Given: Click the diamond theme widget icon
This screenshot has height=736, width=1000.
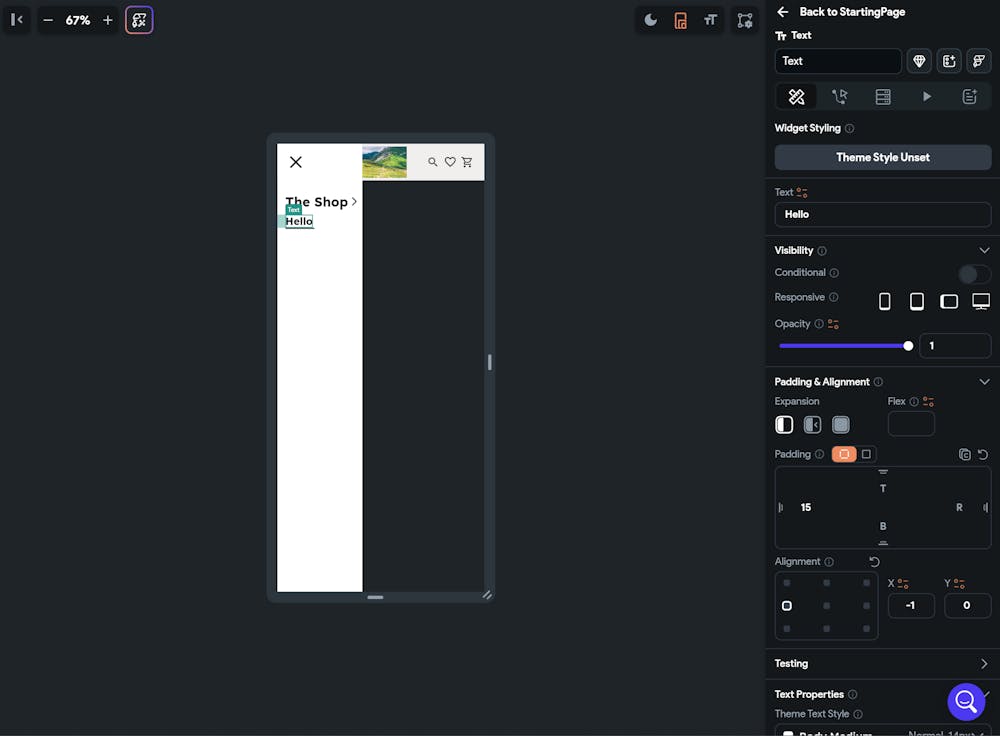Looking at the screenshot, I should click(x=919, y=61).
